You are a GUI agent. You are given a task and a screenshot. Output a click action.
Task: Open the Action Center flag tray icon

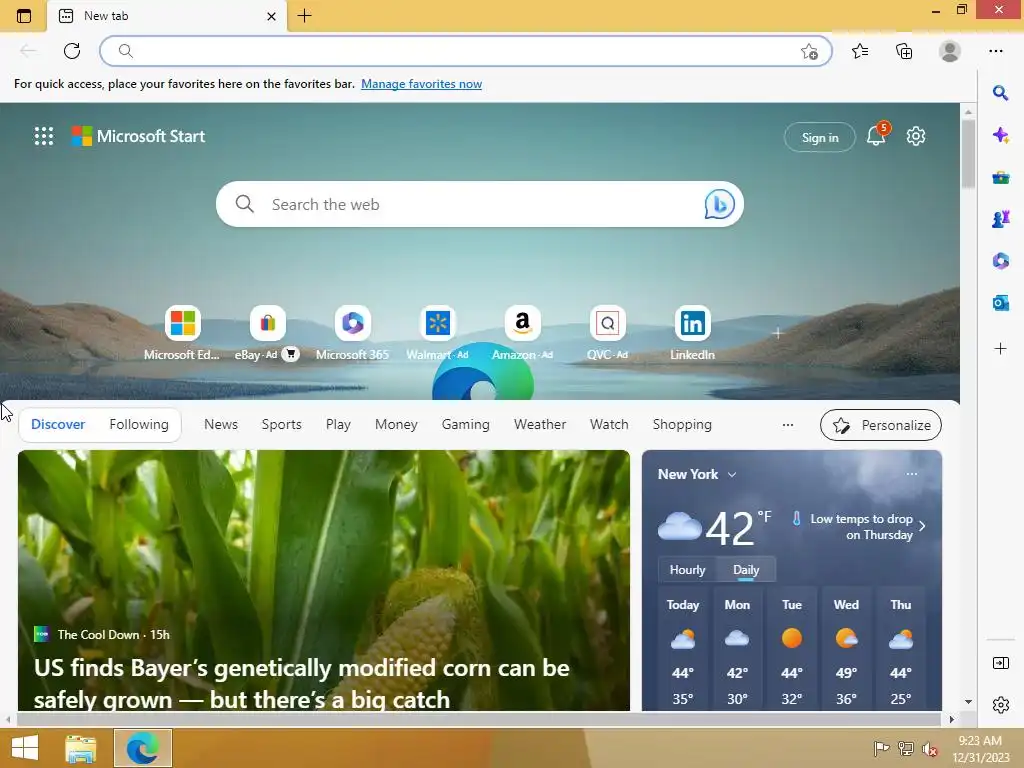coord(881,748)
